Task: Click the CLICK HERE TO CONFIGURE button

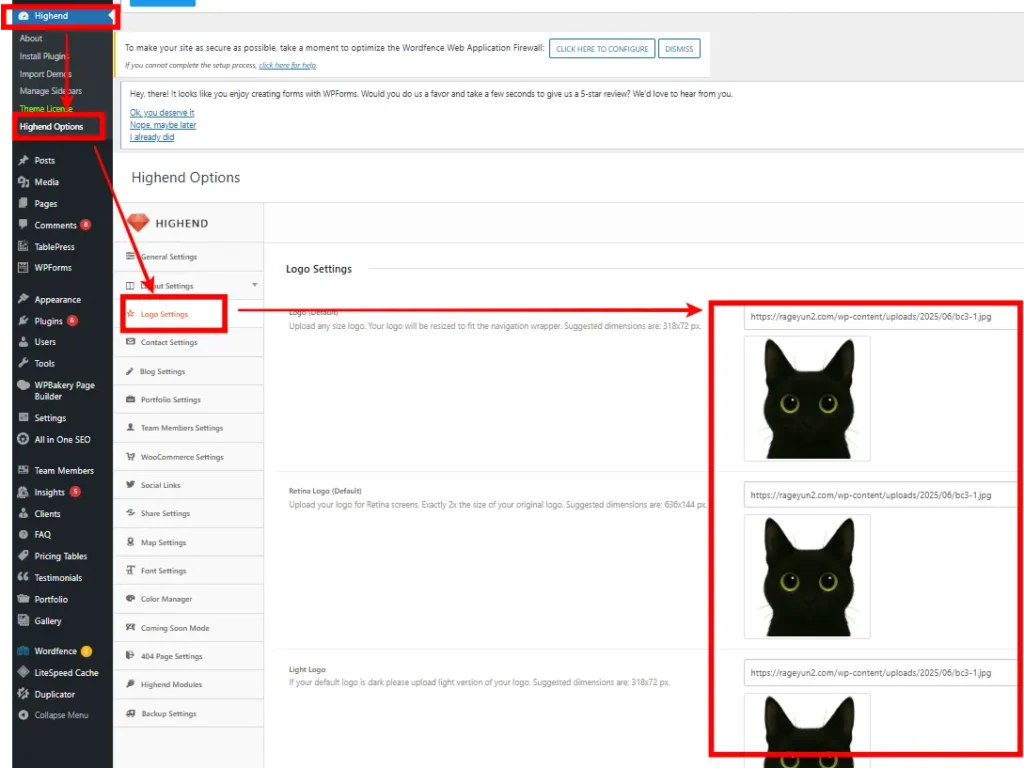Action: click(x=602, y=49)
